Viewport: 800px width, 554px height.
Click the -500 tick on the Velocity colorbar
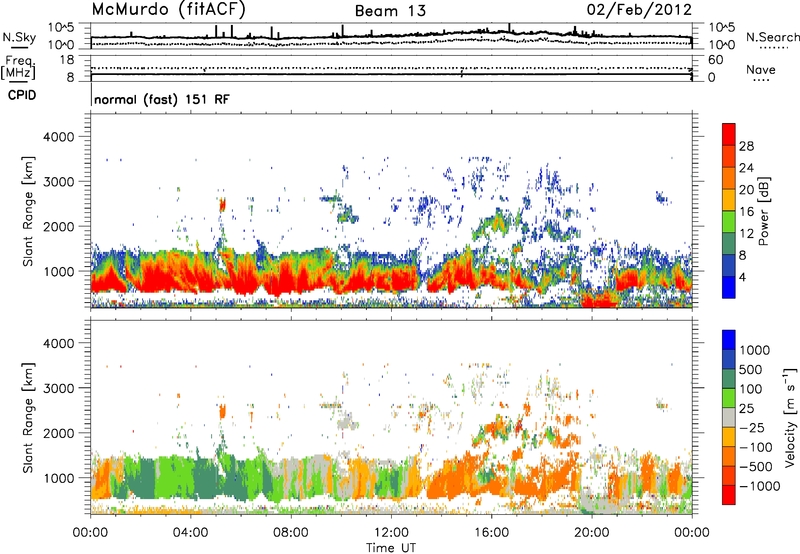click(x=756, y=466)
